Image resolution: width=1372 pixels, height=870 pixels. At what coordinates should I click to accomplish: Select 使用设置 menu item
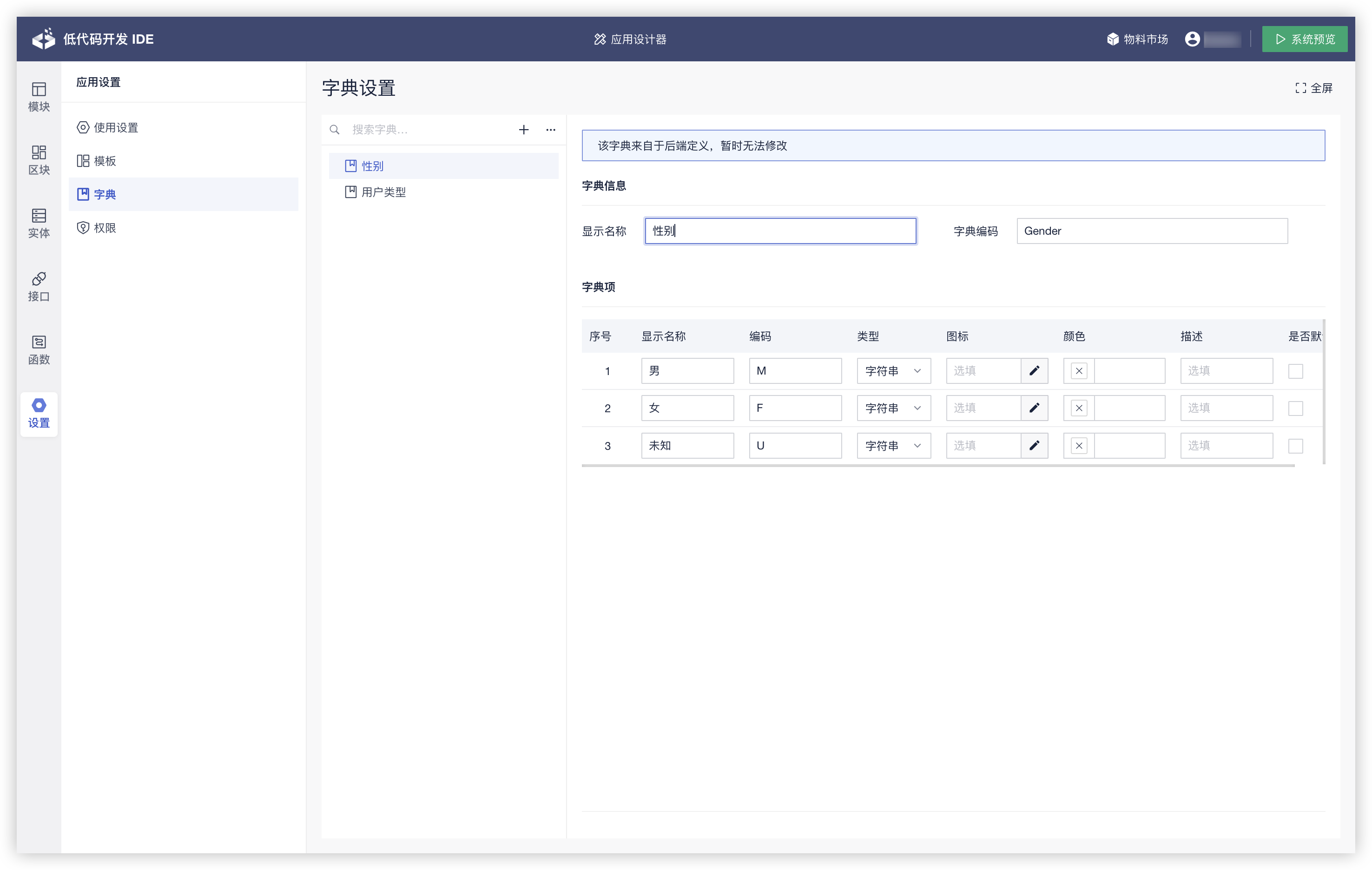click(x=116, y=128)
